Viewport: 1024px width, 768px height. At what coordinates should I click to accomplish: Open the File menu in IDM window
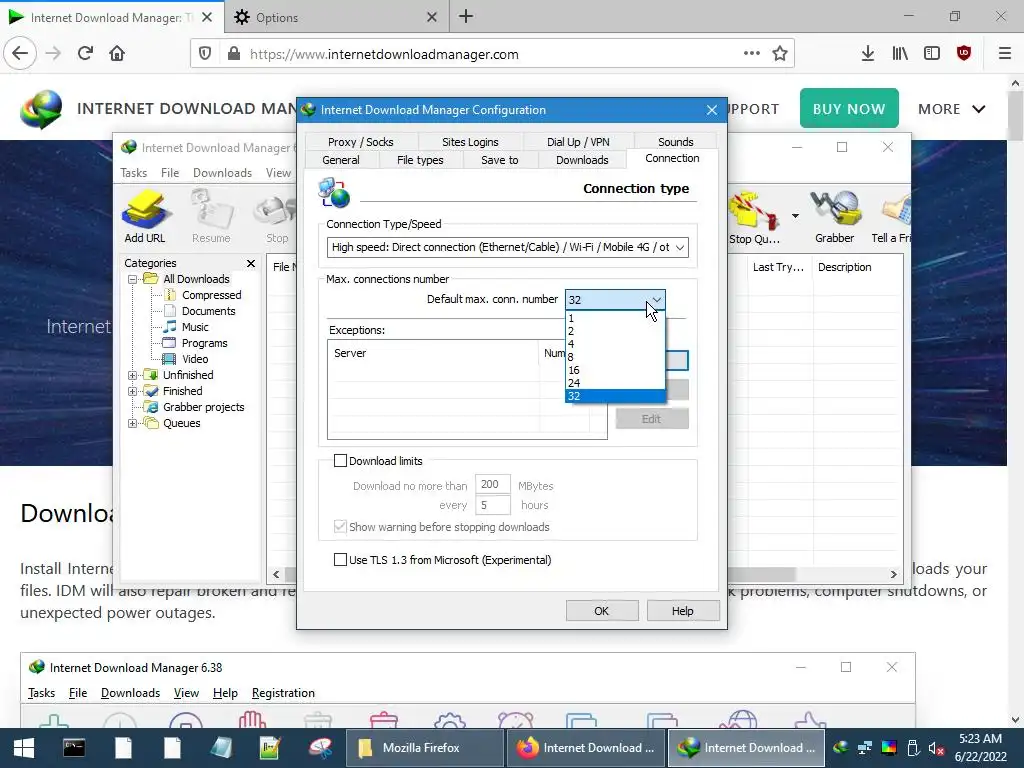(x=170, y=173)
